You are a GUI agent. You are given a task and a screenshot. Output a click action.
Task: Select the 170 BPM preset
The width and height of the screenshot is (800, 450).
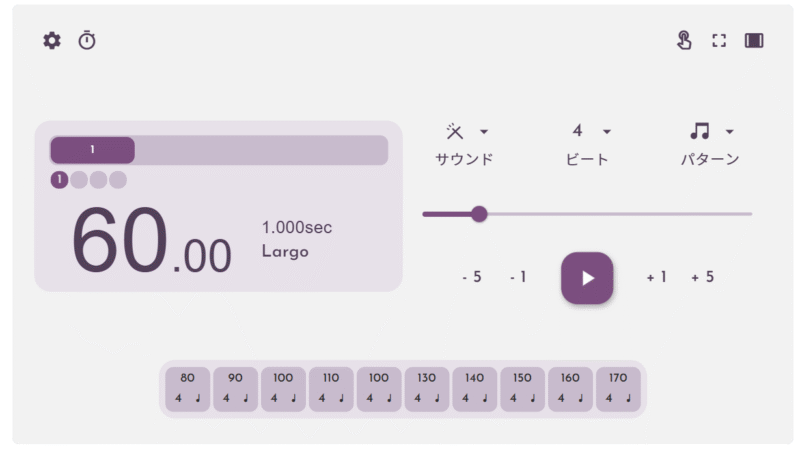[618, 389]
